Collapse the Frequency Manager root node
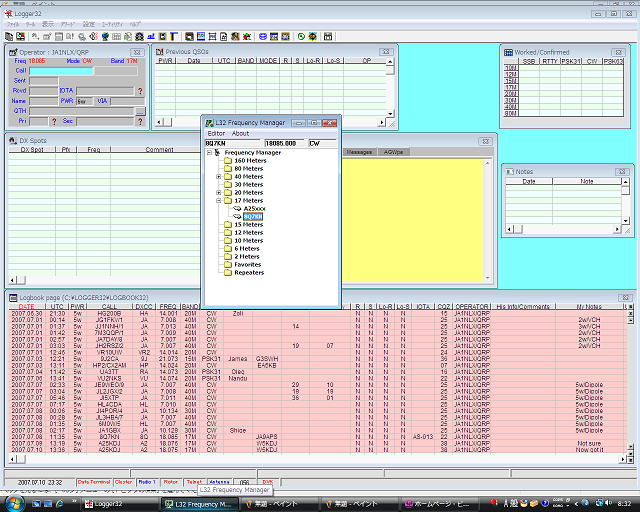This screenshot has height=512, width=640. pos(209,153)
